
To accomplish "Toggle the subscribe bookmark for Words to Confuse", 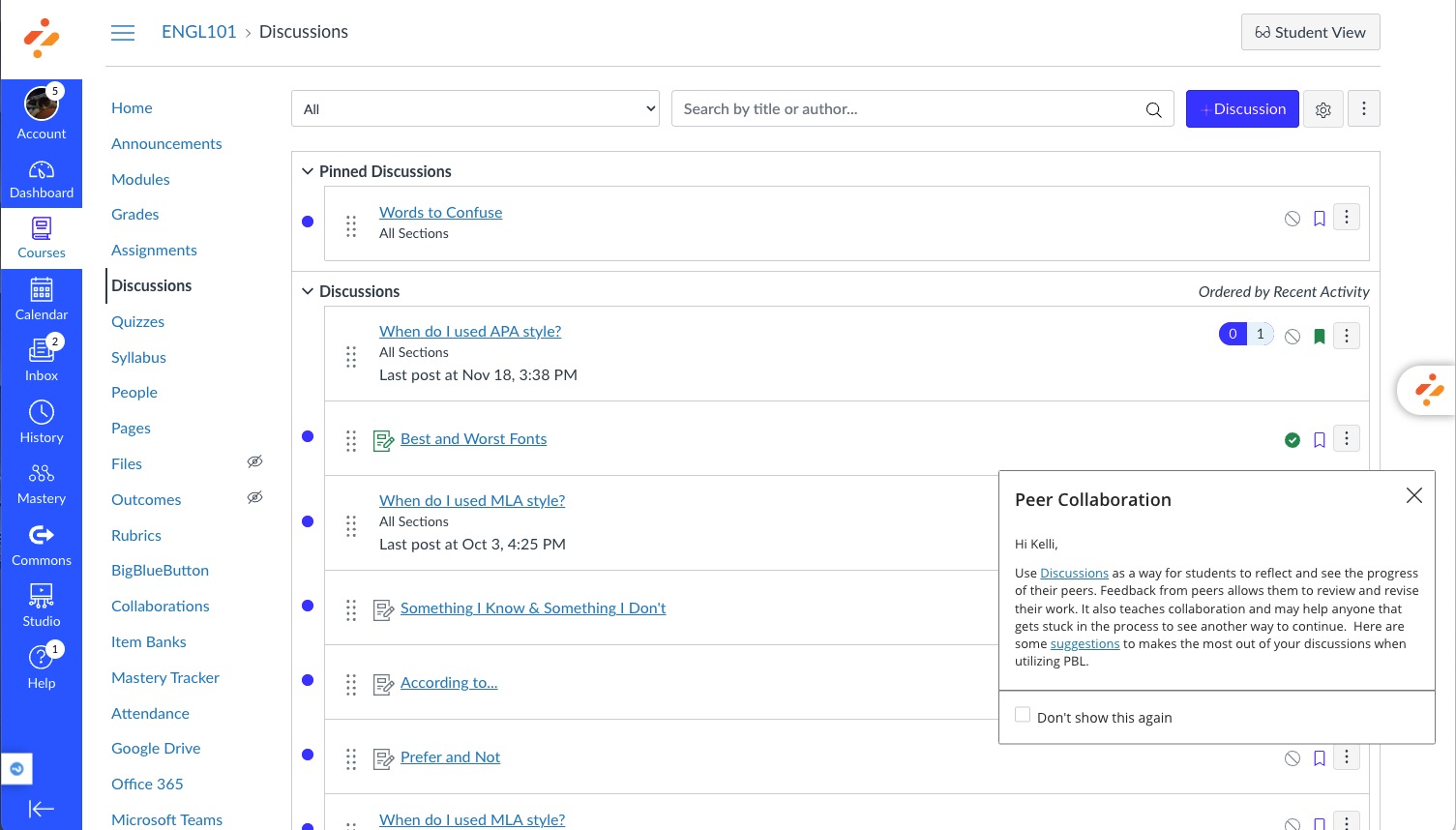I will click(1319, 219).
